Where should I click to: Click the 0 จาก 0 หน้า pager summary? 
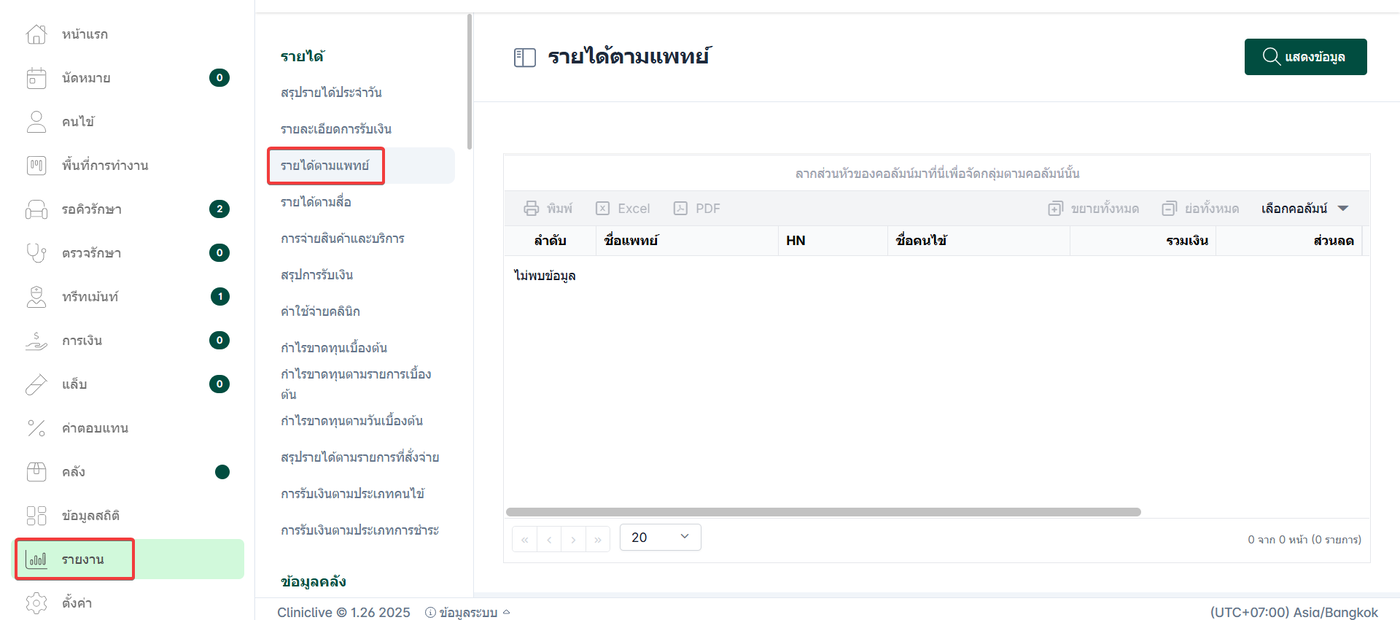click(x=1304, y=539)
